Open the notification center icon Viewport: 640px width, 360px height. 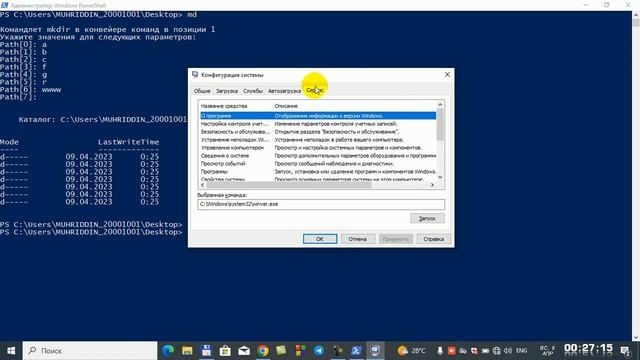click(x=625, y=351)
